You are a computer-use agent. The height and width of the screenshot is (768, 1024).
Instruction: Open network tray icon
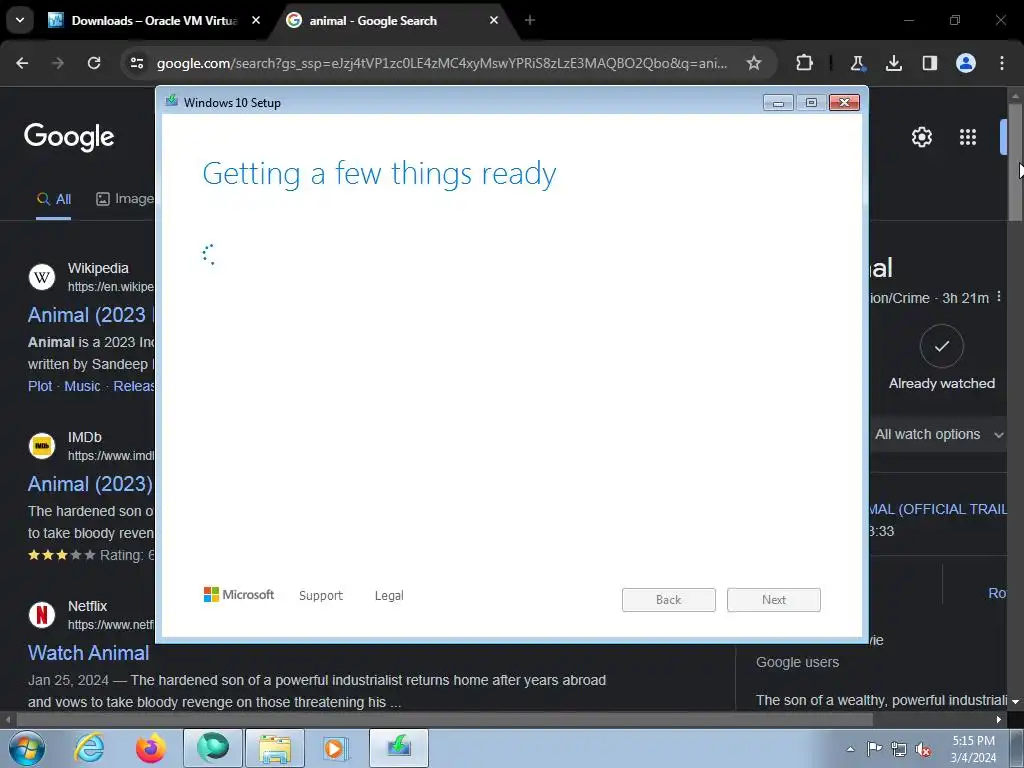click(899, 749)
